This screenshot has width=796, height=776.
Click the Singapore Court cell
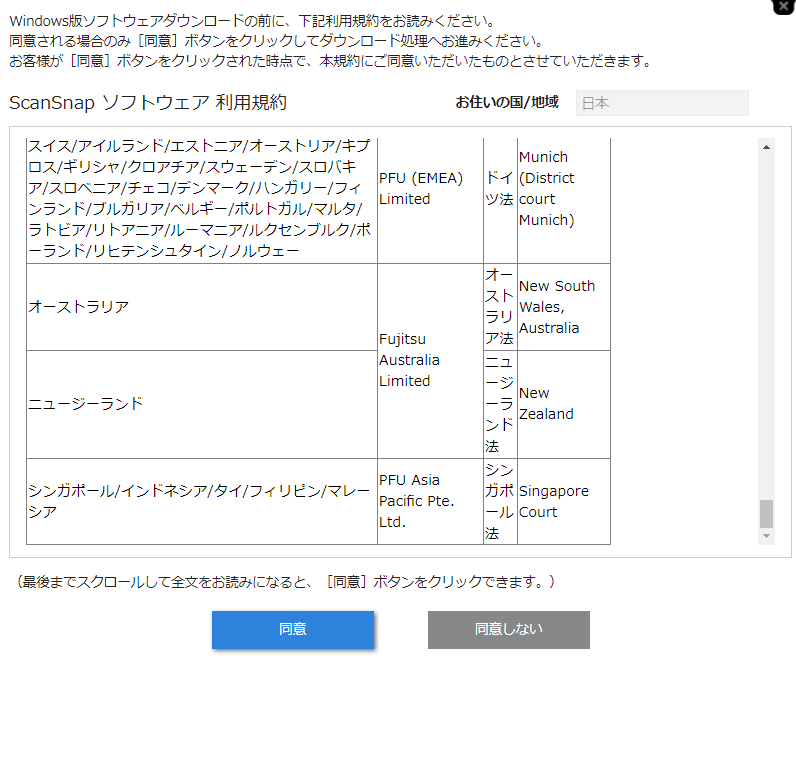pos(563,501)
